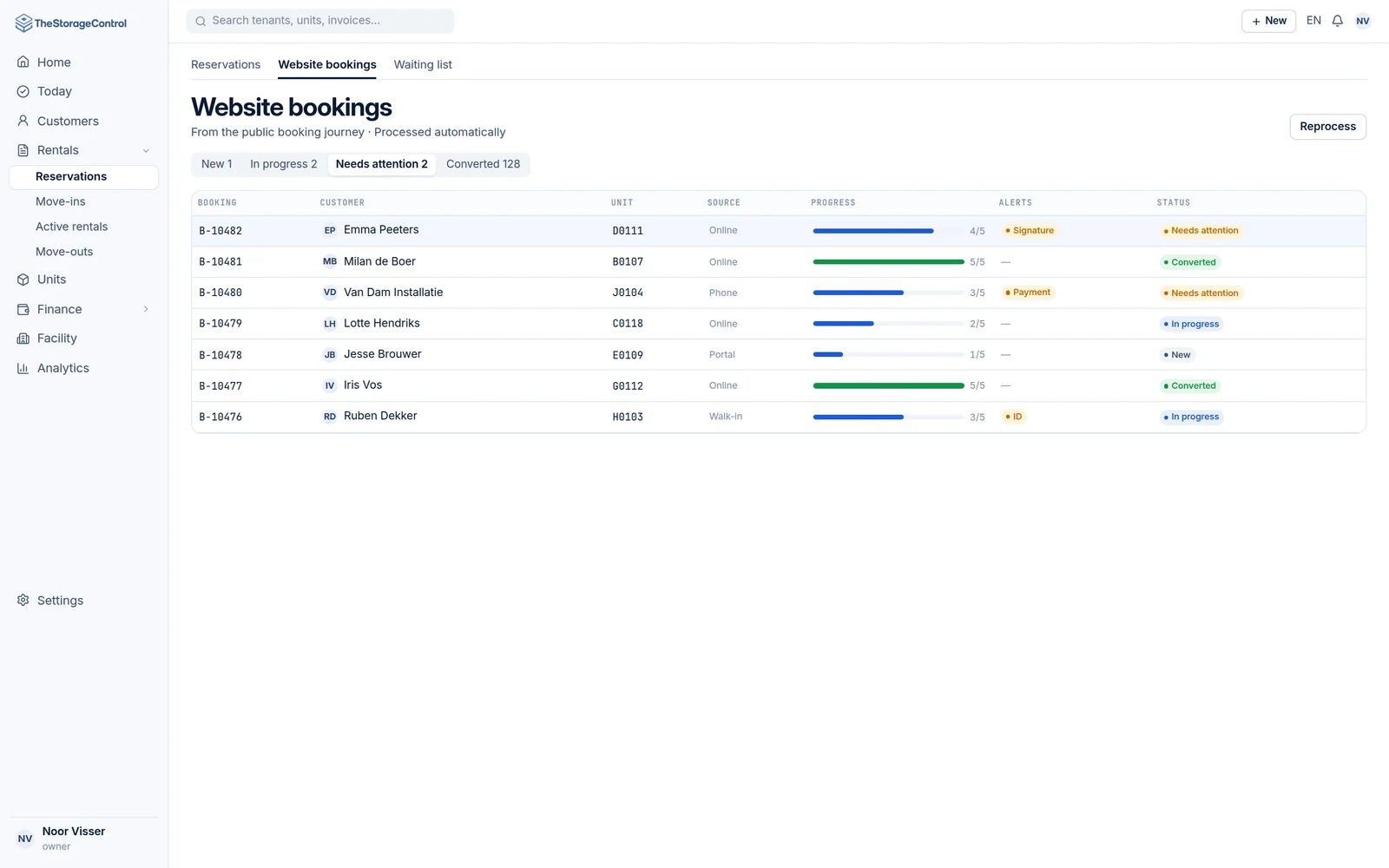Click the ID alert badge on B-10476
1389x868 pixels.
(1013, 417)
